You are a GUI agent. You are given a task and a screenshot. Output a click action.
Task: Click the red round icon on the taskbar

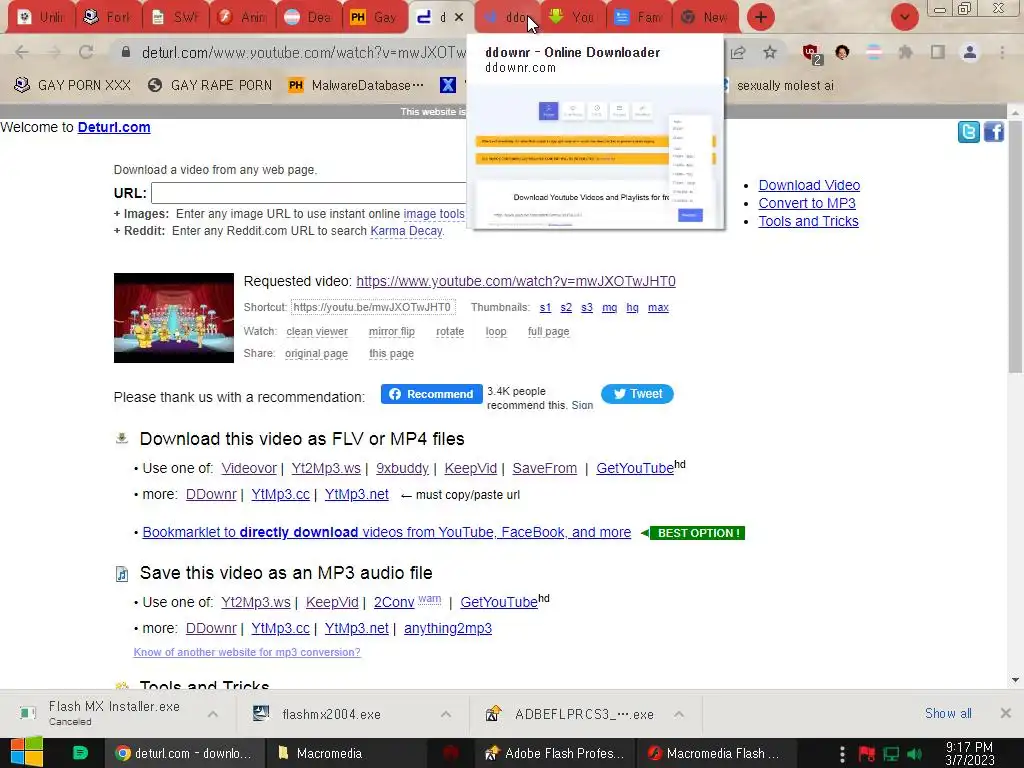coord(451,753)
